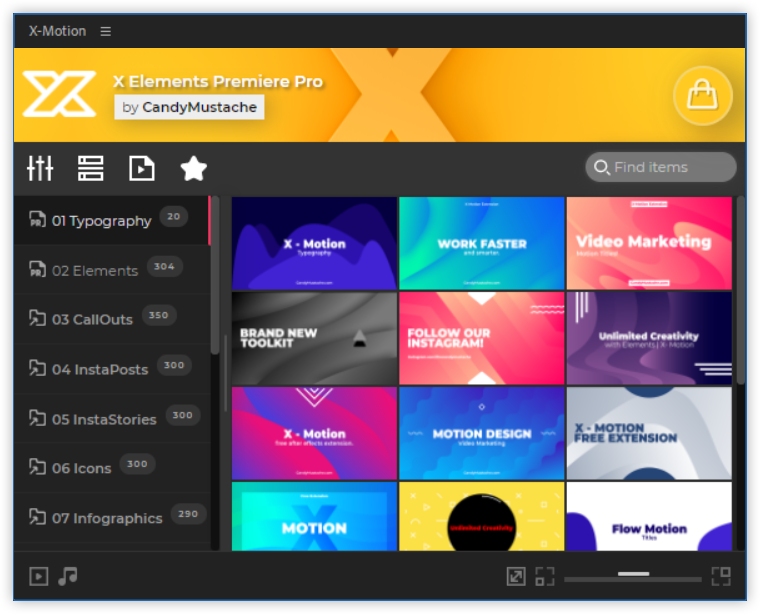Show favorites with the star icon
This screenshot has width=760, height=614.
click(x=193, y=168)
